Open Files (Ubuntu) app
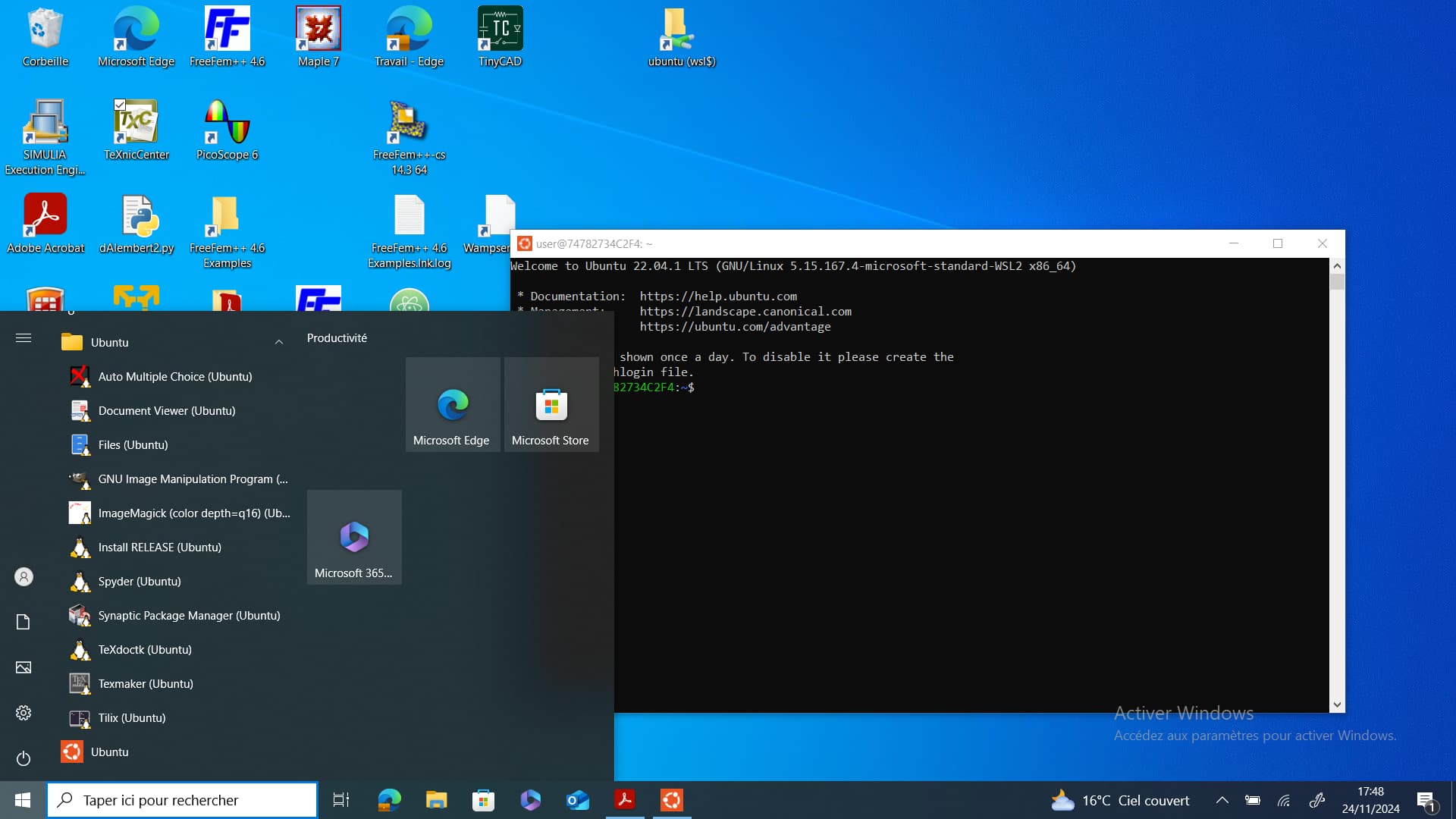Image resolution: width=1456 pixels, height=819 pixels. coord(174,445)
